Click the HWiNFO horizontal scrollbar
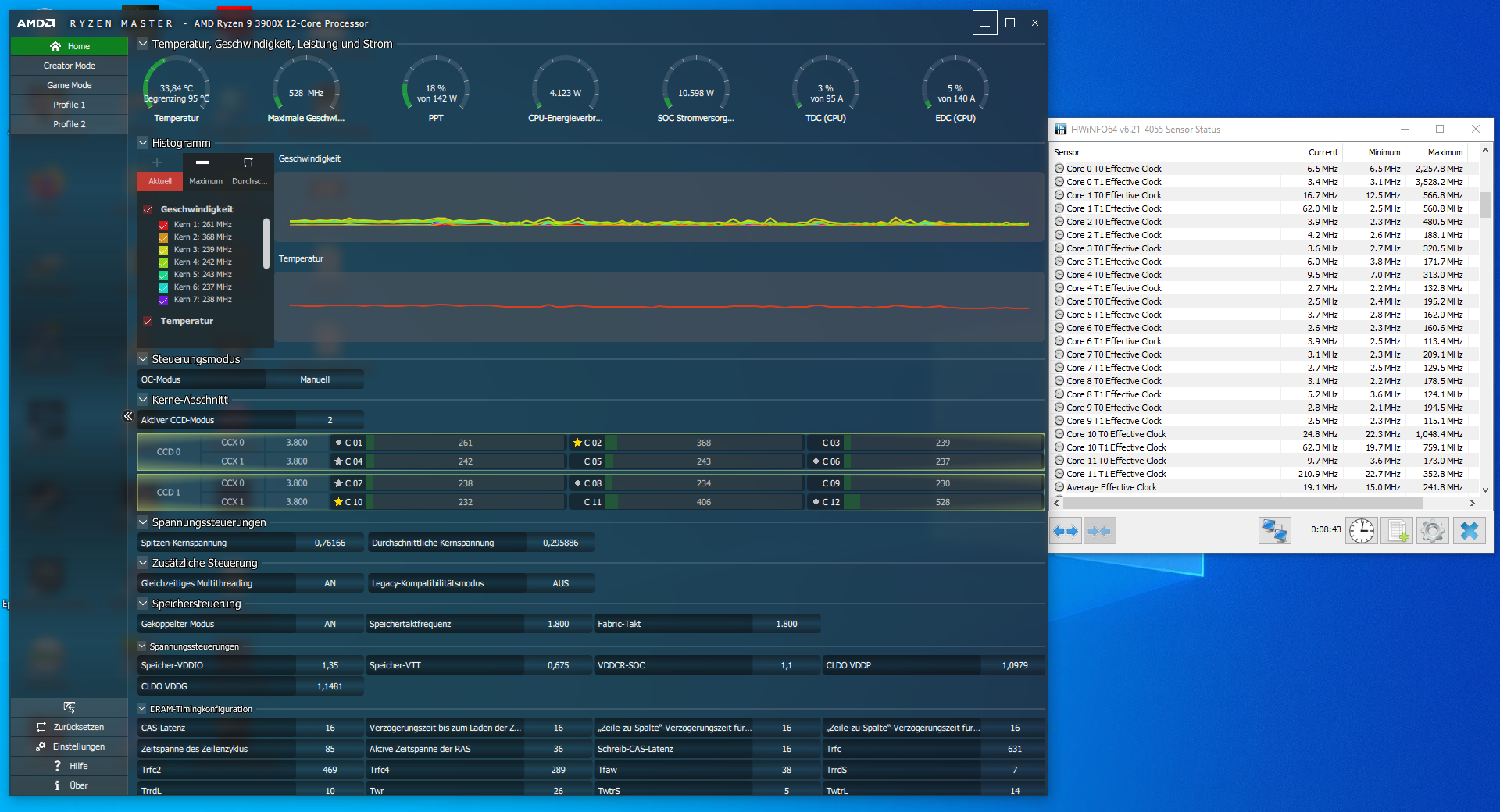Screen dimensions: 1500x812 (x=1241, y=504)
